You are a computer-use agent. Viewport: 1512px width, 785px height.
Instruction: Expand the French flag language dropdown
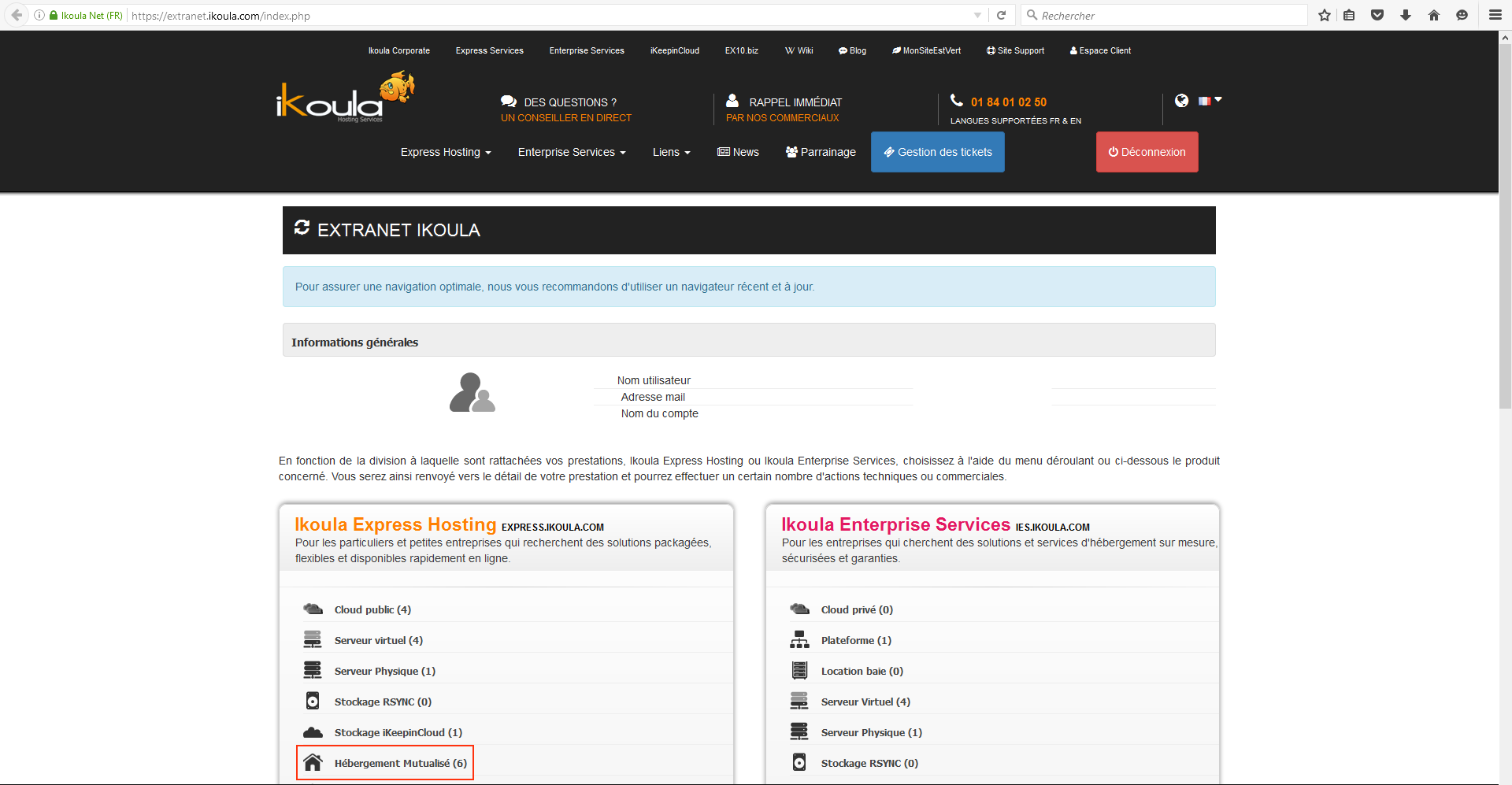pos(1210,101)
